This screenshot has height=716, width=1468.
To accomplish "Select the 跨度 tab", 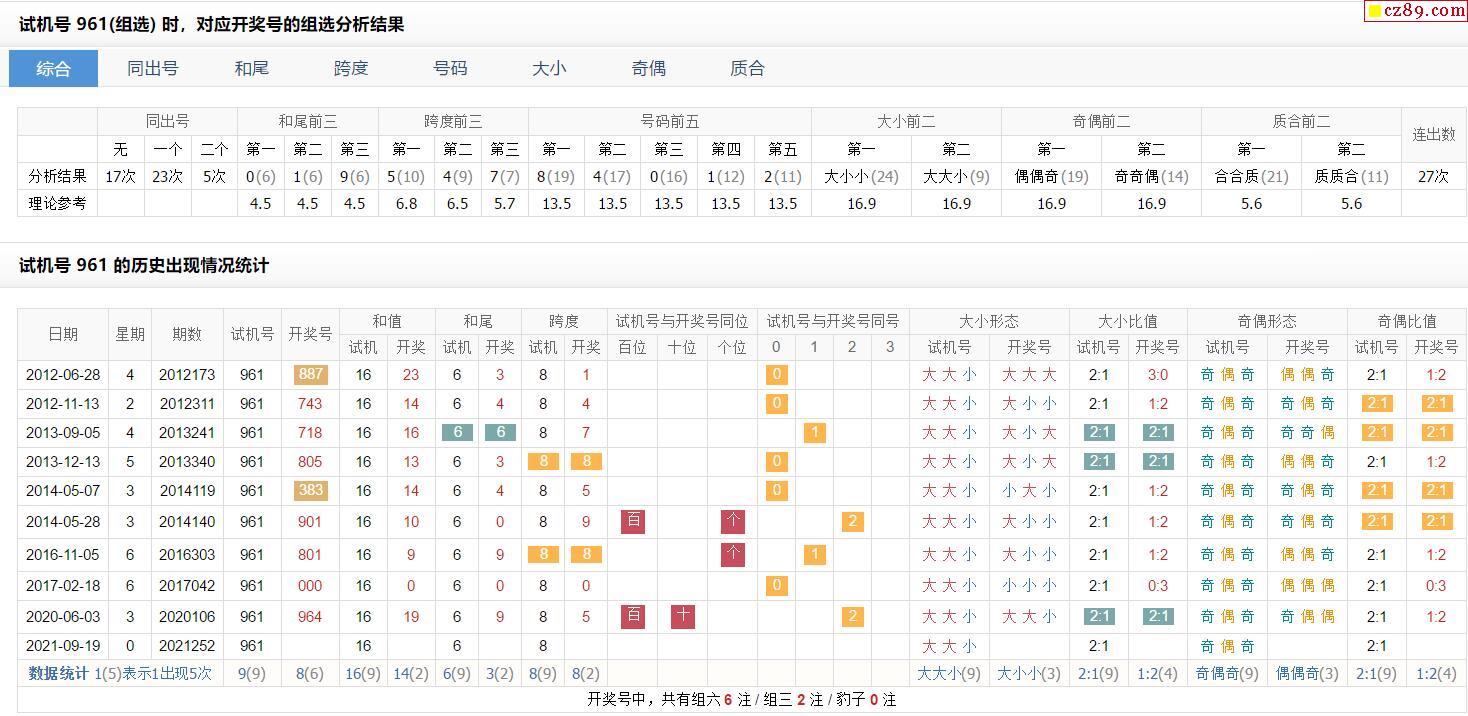I will pyautogui.click(x=351, y=68).
